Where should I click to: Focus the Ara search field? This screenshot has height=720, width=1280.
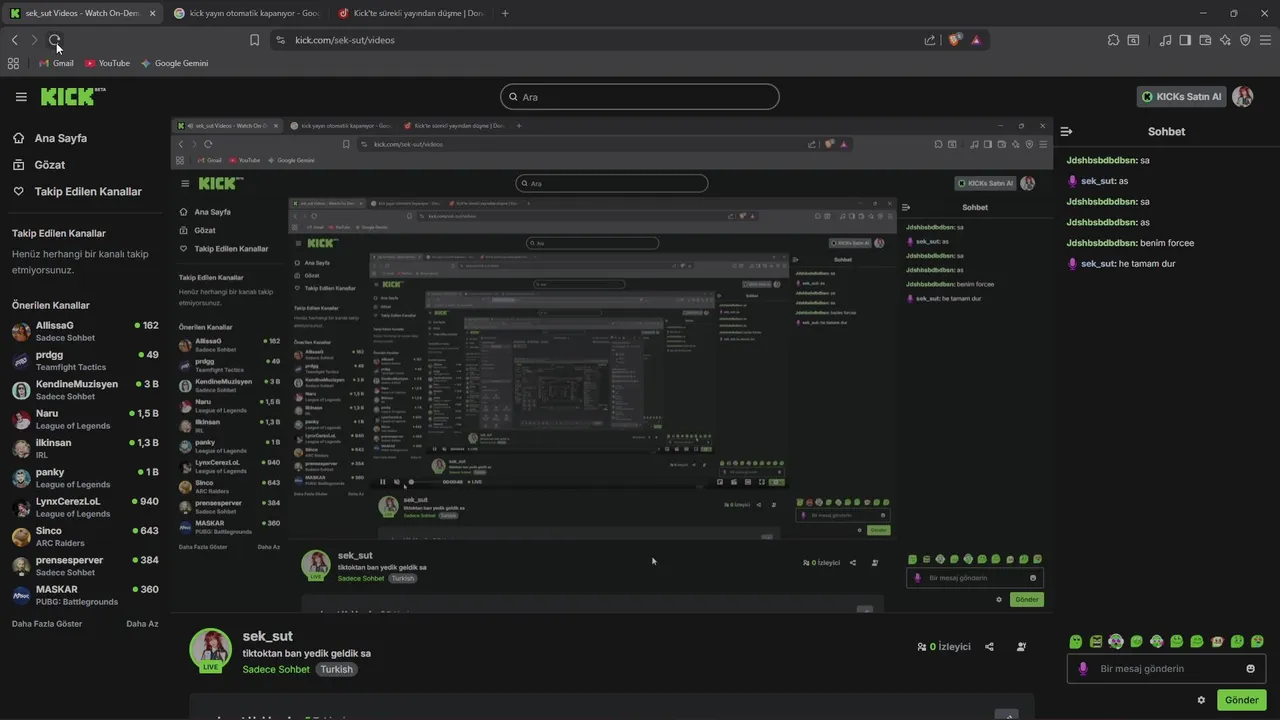(x=639, y=97)
